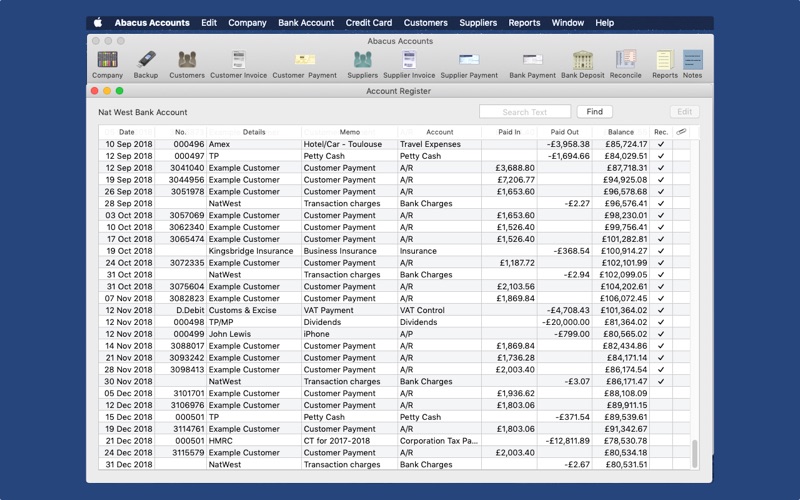Open the Abacus Accounts menu
The height and width of the screenshot is (500, 800).
(152, 23)
